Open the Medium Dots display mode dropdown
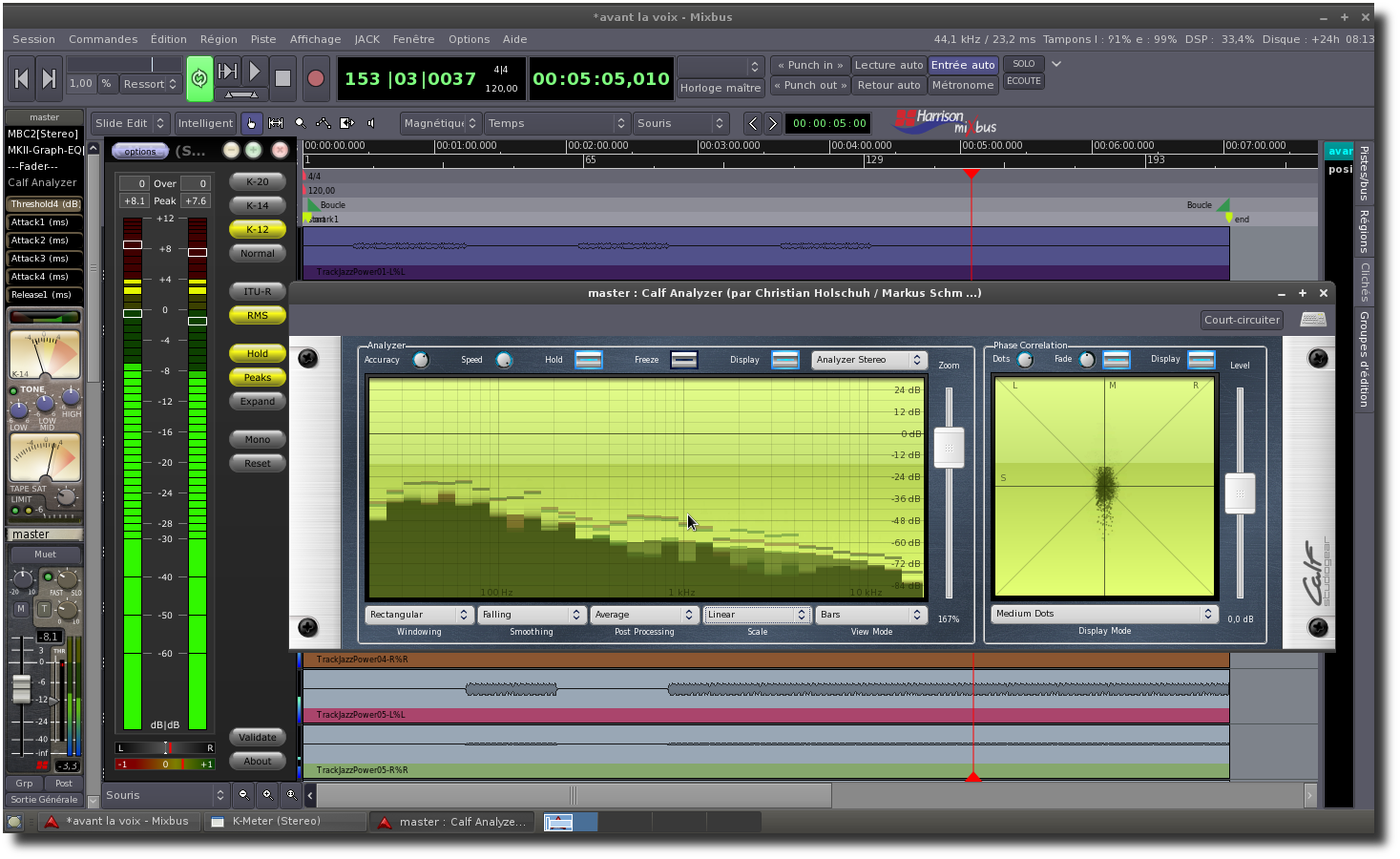Viewport: 1400px width, 859px height. pyautogui.click(x=1103, y=614)
